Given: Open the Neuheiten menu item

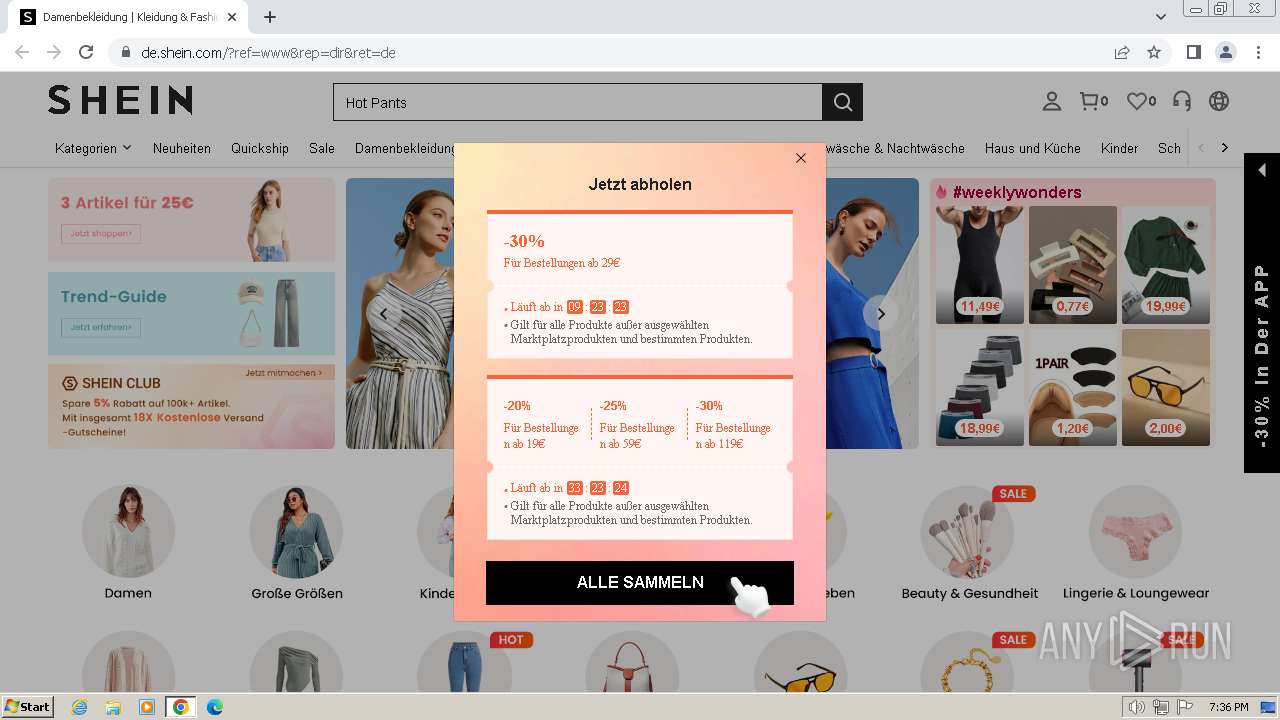Looking at the screenshot, I should click(182, 148).
